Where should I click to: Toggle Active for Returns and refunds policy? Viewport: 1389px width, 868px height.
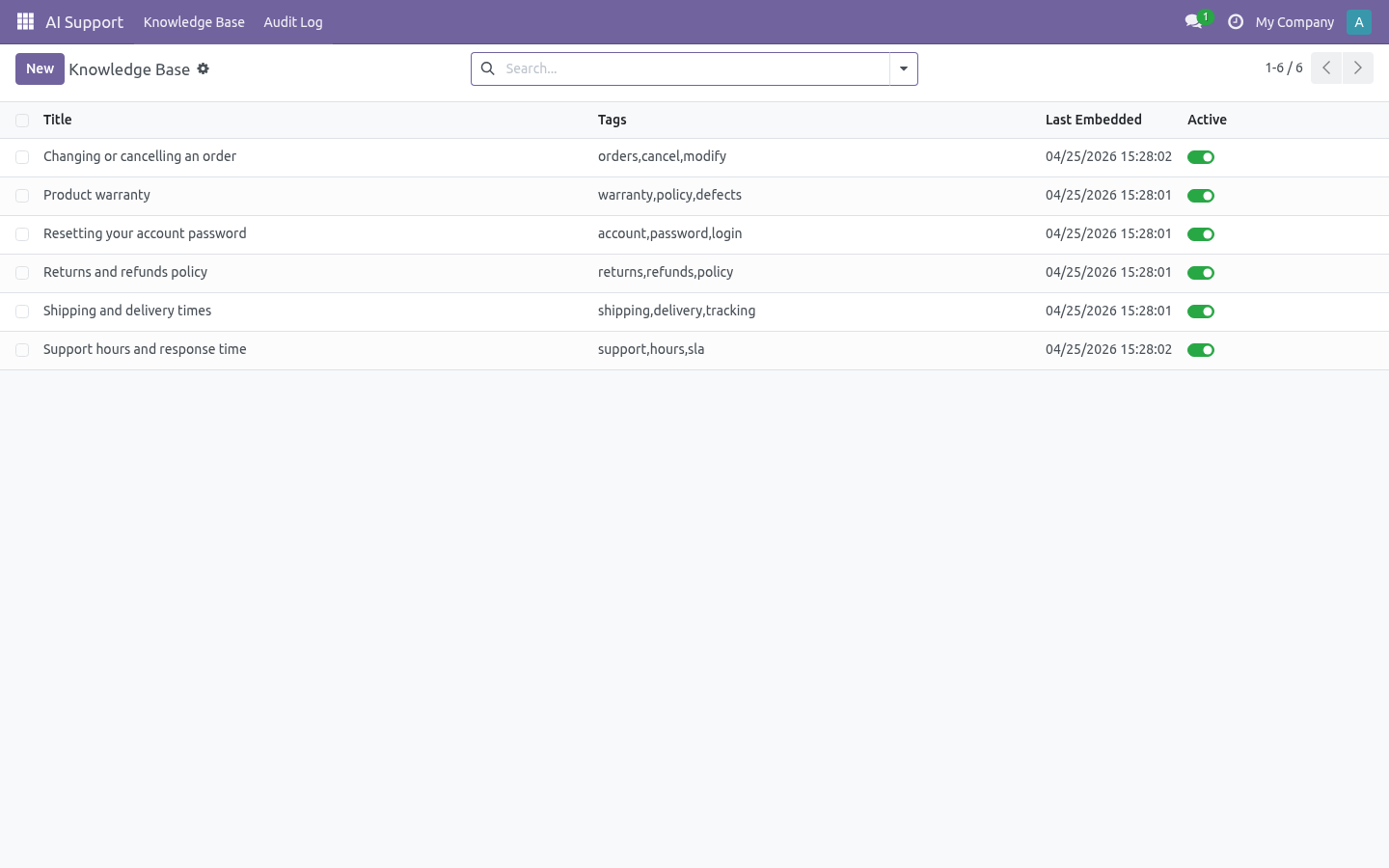coord(1201,273)
